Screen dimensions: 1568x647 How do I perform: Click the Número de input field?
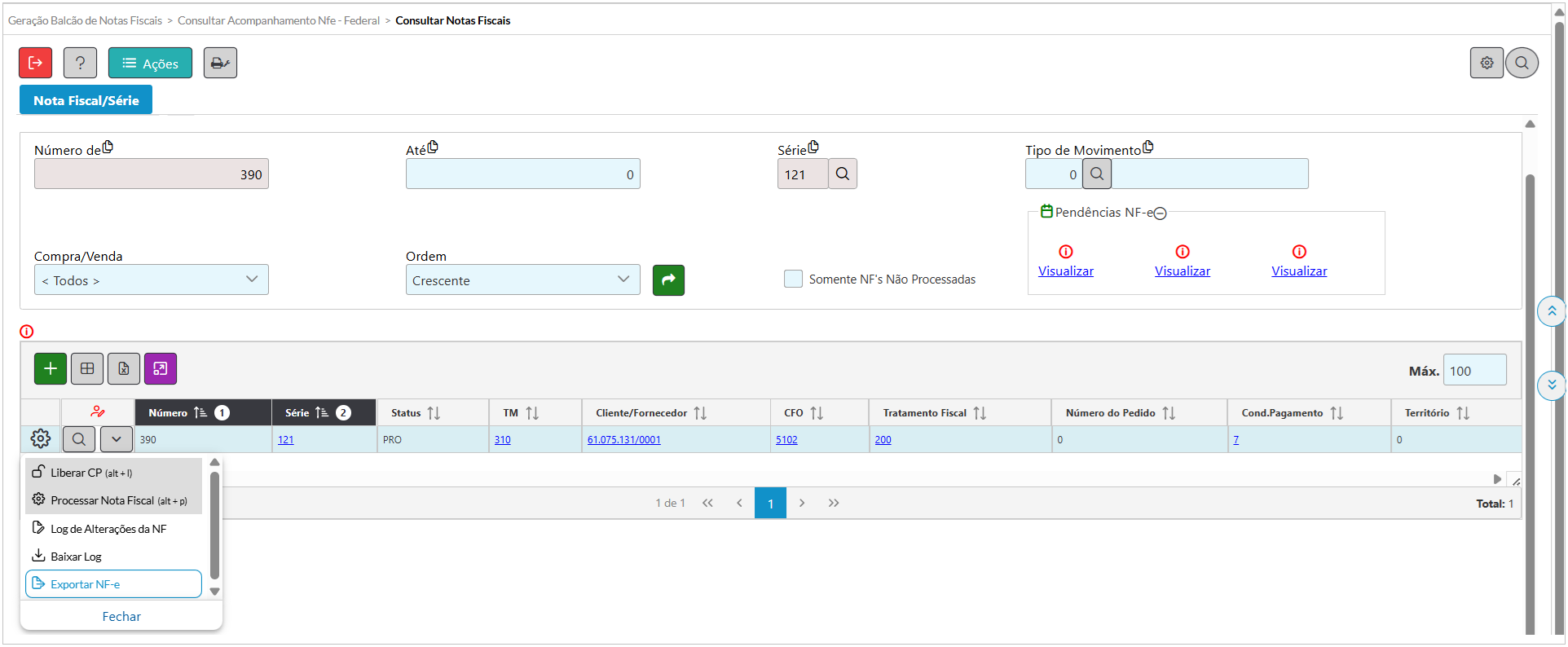click(152, 174)
